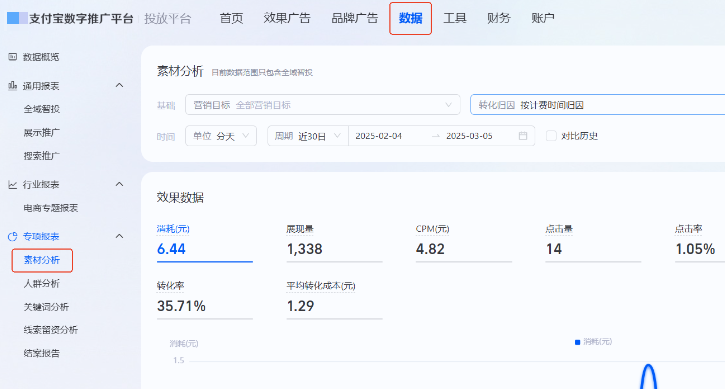Select the 平均转化成本(元) 1.29 metric card
725x389 pixels.
click(x=334, y=299)
